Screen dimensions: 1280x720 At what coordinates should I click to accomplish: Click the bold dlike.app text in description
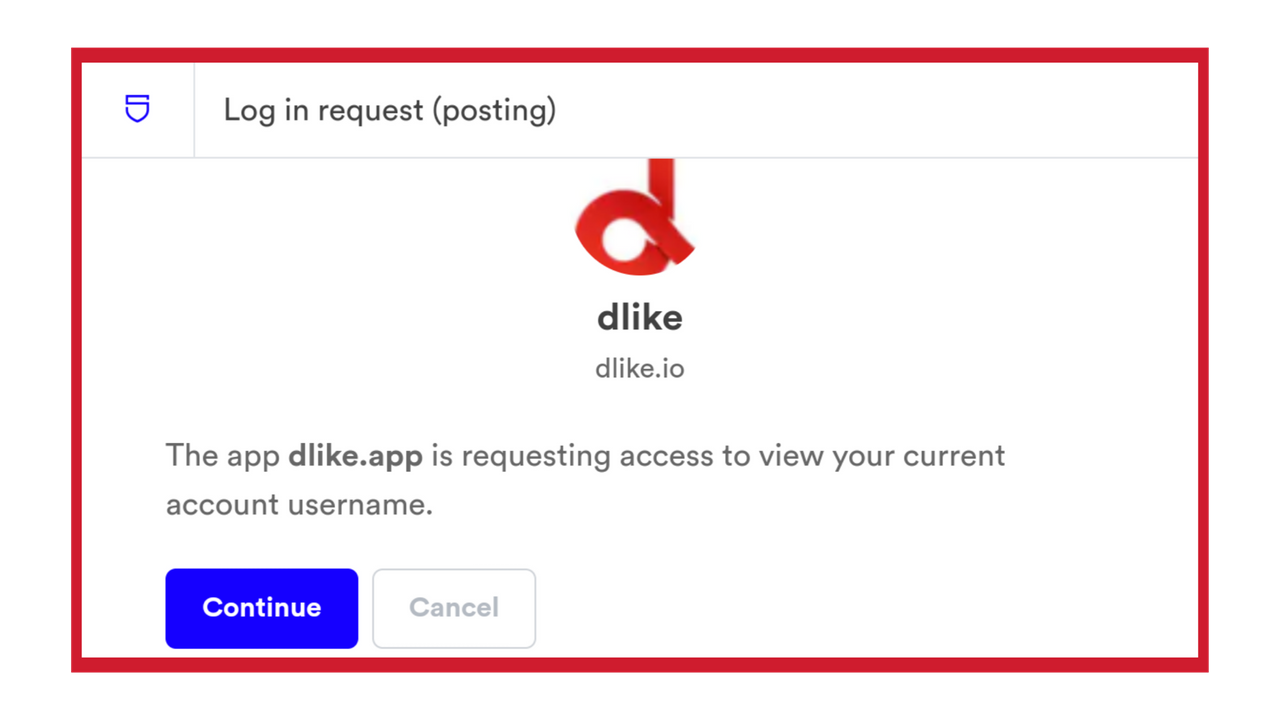(x=355, y=456)
